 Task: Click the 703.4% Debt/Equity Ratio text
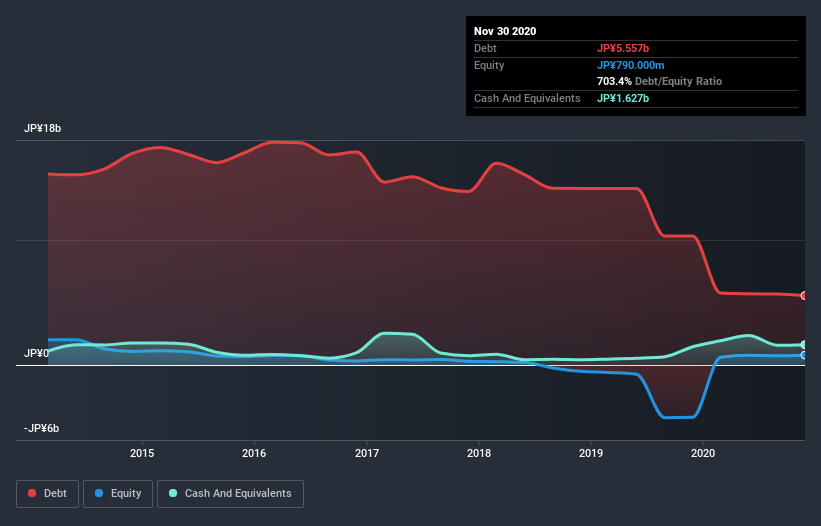659,82
